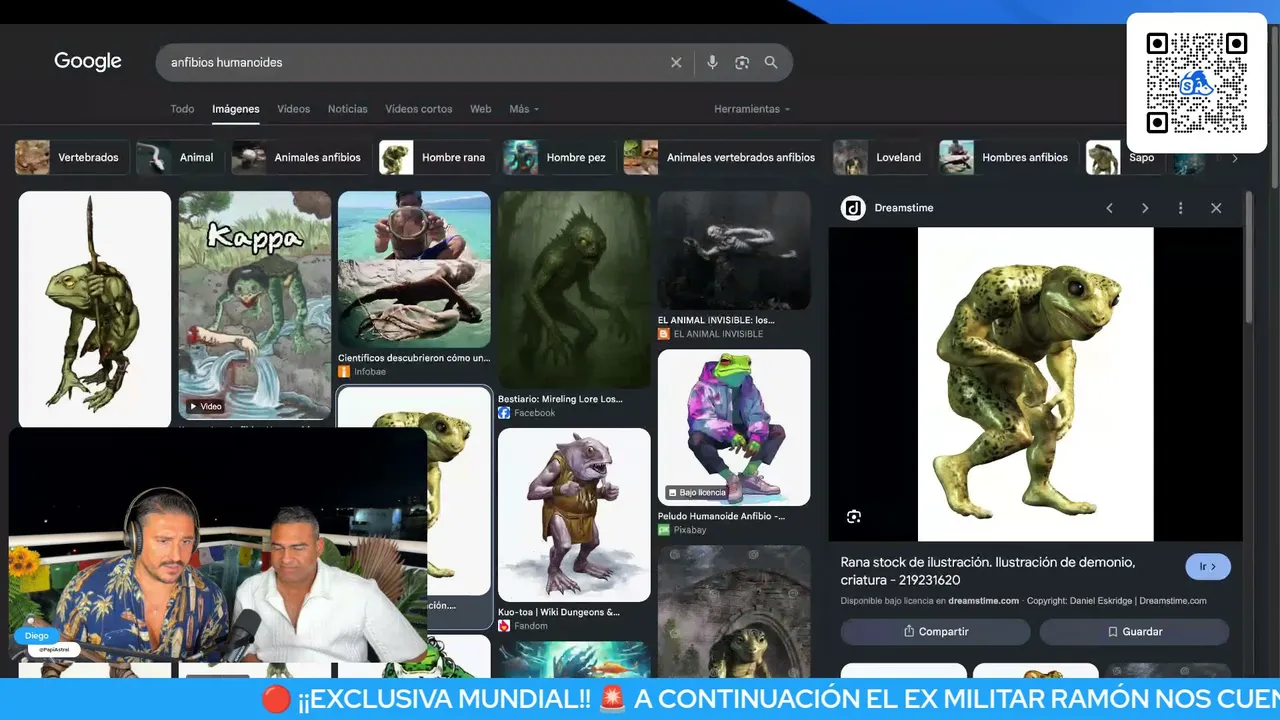The height and width of the screenshot is (720, 1280).
Task: Click the Dreamstime source name in panel
Action: pos(904,208)
